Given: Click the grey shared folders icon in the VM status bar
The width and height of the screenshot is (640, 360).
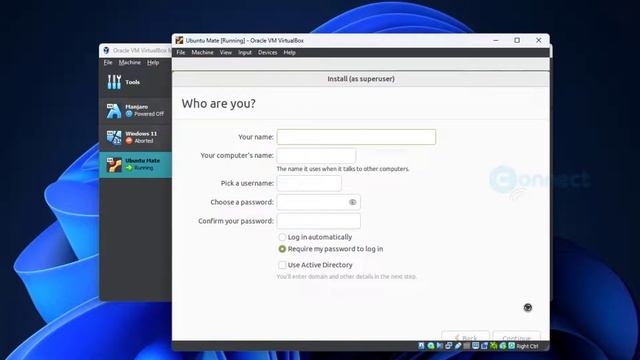Looking at the screenshot, I should 467,346.
